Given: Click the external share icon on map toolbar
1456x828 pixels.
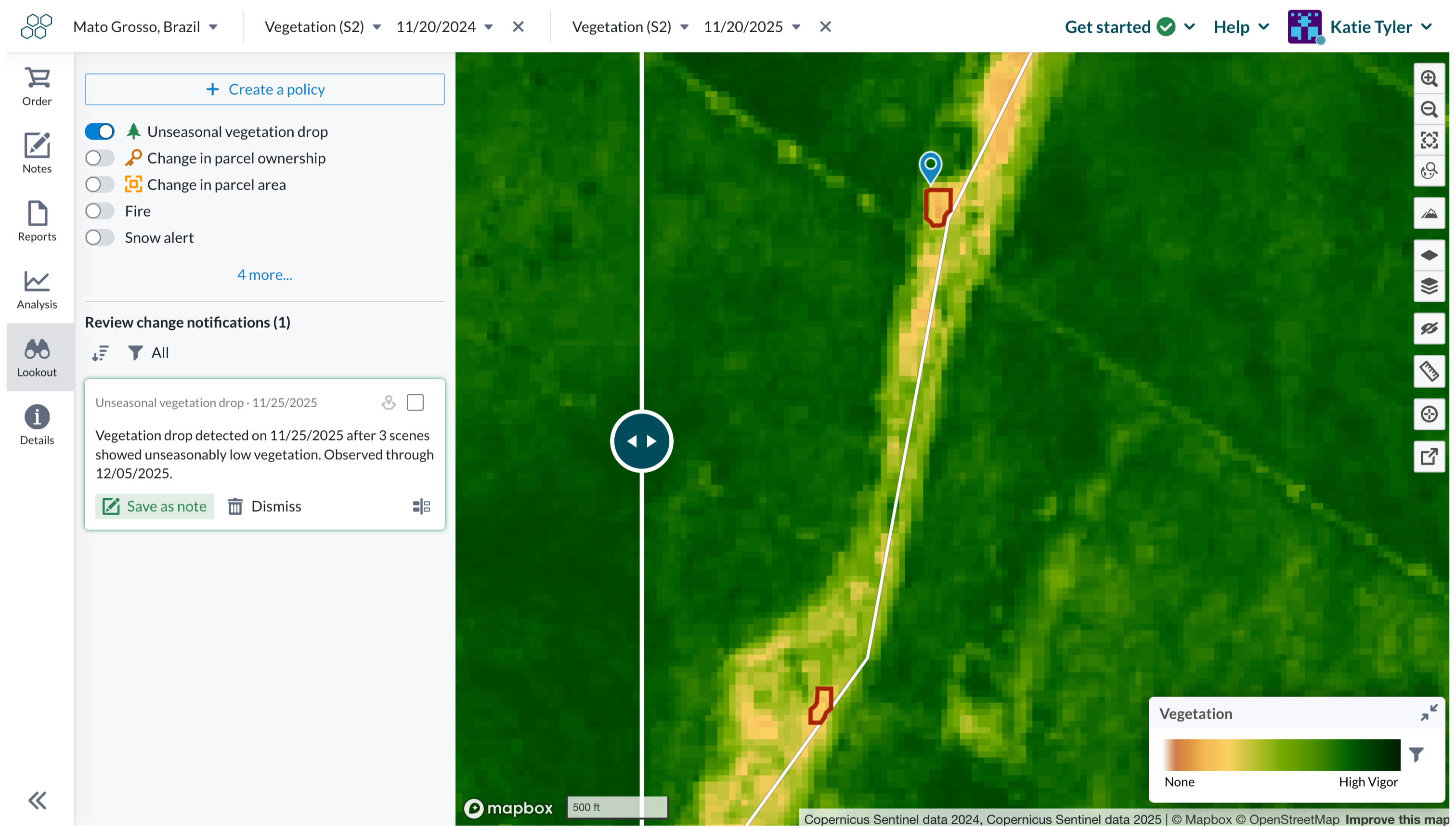Looking at the screenshot, I should click(x=1429, y=457).
